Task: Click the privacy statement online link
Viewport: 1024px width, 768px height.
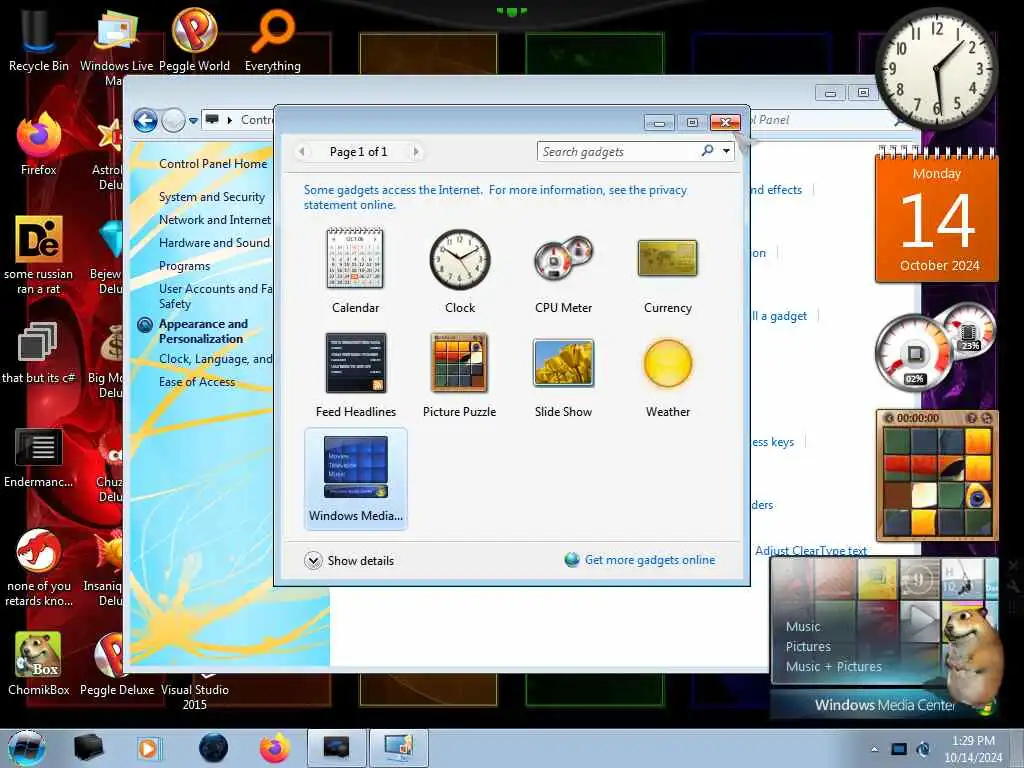Action: (495, 197)
